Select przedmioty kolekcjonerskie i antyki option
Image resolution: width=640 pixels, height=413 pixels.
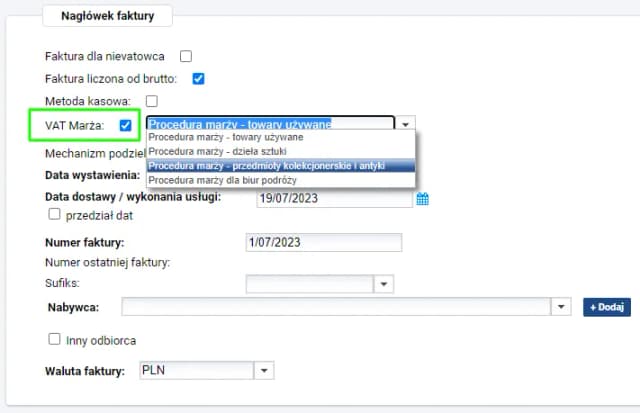(266, 166)
